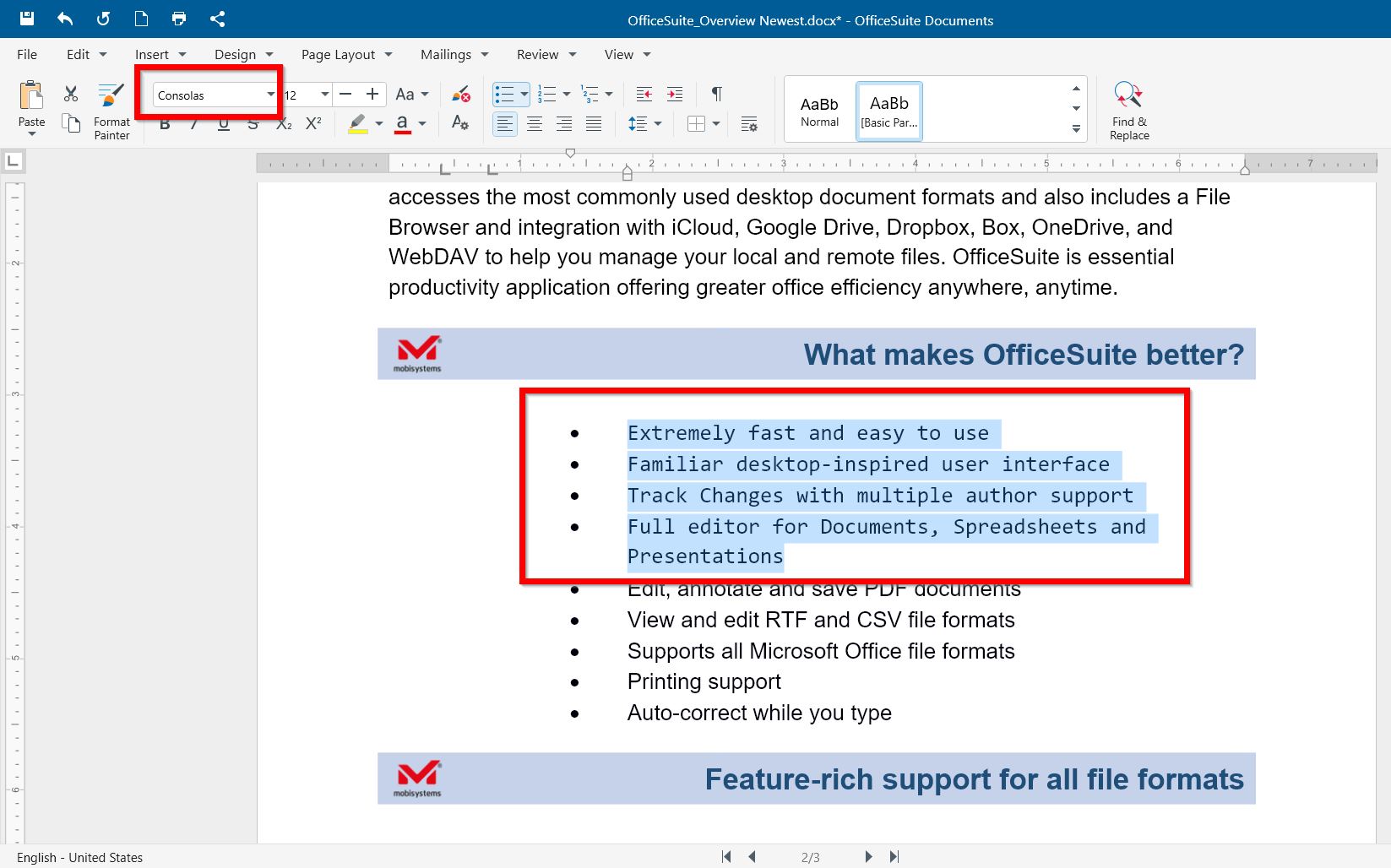The height and width of the screenshot is (868, 1391).
Task: Decrease font size with minus button
Action: (345, 94)
